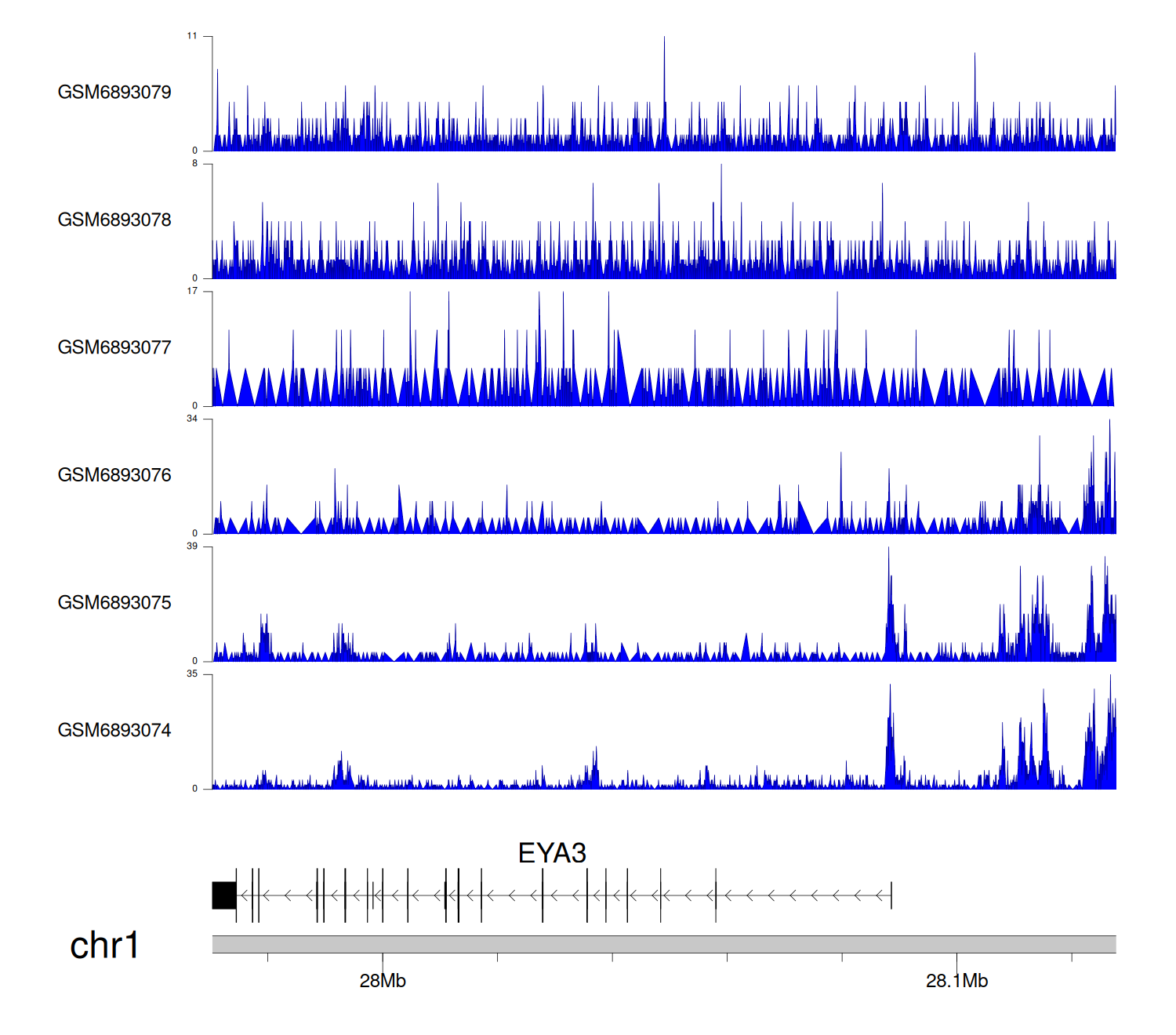The height and width of the screenshot is (1035, 1176).
Task: Select the GSM6893076 track label
Action: click(114, 475)
